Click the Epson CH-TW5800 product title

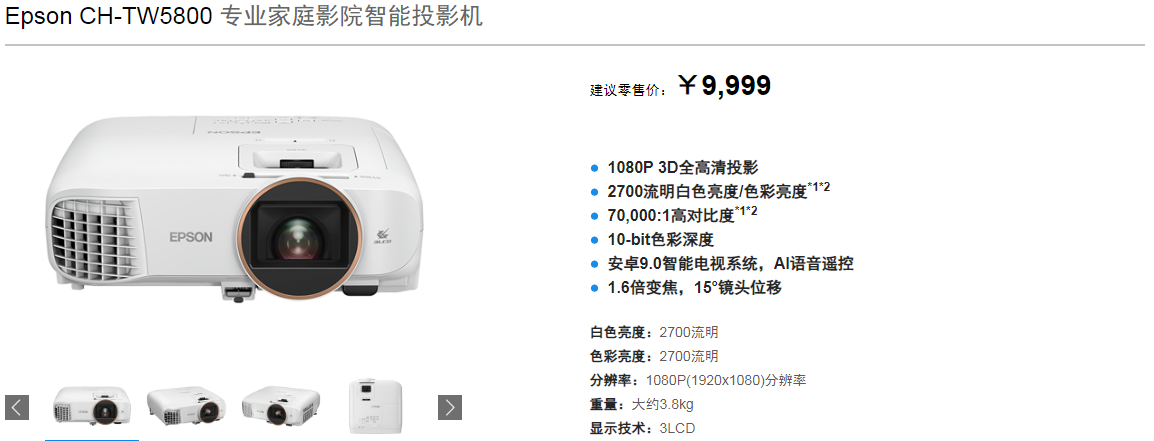tap(244, 16)
